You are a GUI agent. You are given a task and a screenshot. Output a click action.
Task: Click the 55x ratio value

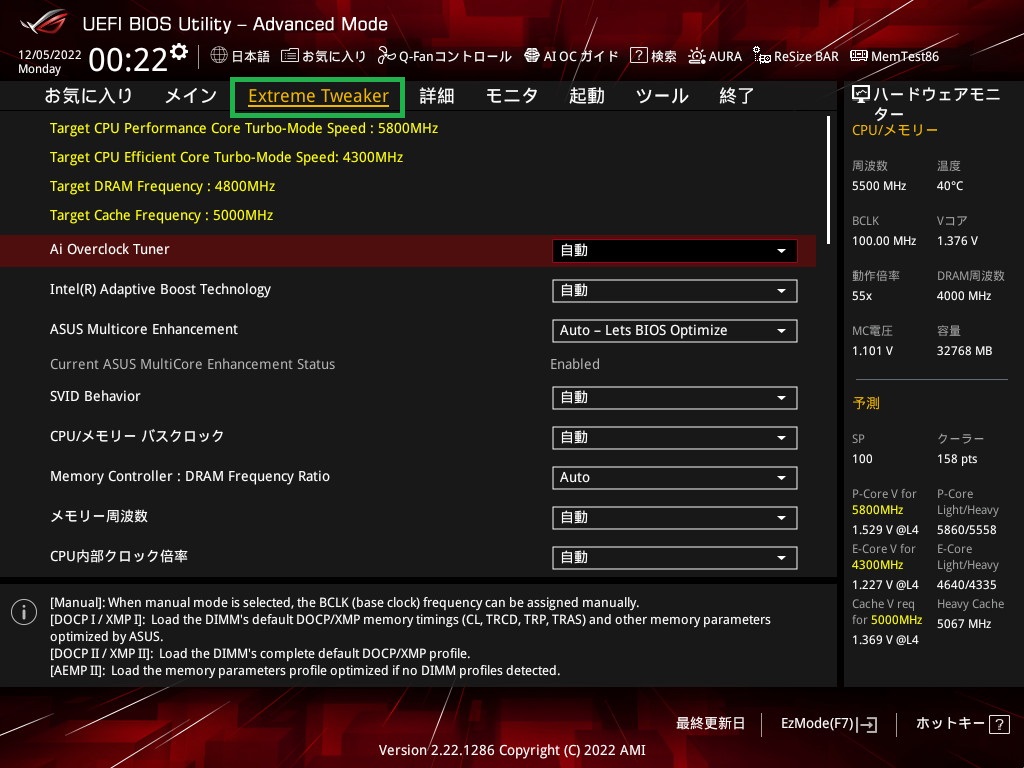point(861,296)
